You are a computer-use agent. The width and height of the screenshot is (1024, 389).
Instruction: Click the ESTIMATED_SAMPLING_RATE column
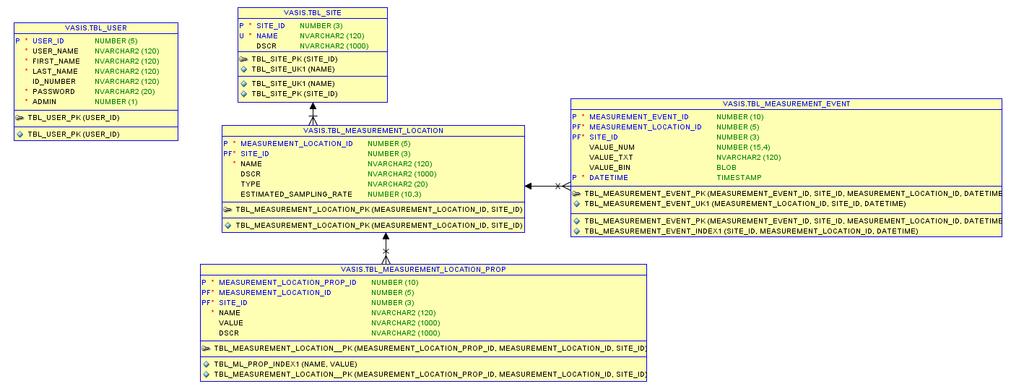[x=373, y=194]
